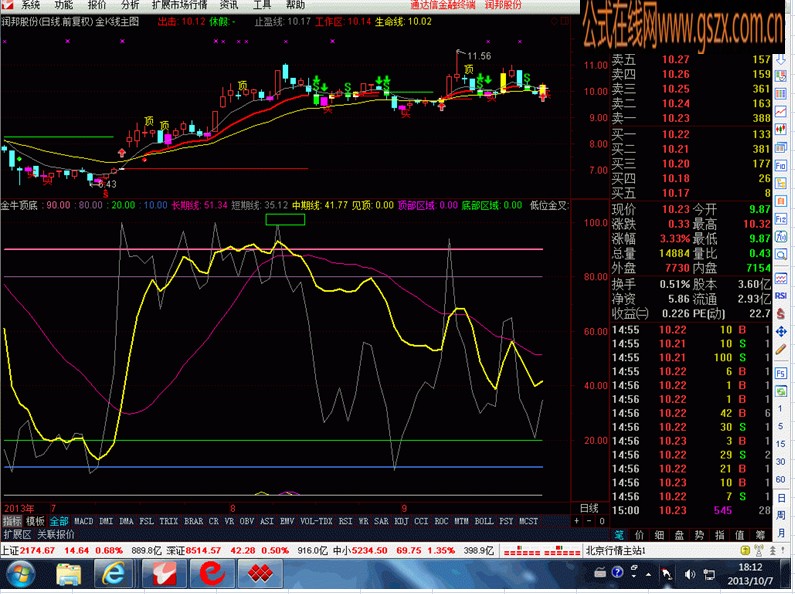This screenshot has width=795, height=594.
Task: Open the F10 company info icon
Action: (x=781, y=165)
